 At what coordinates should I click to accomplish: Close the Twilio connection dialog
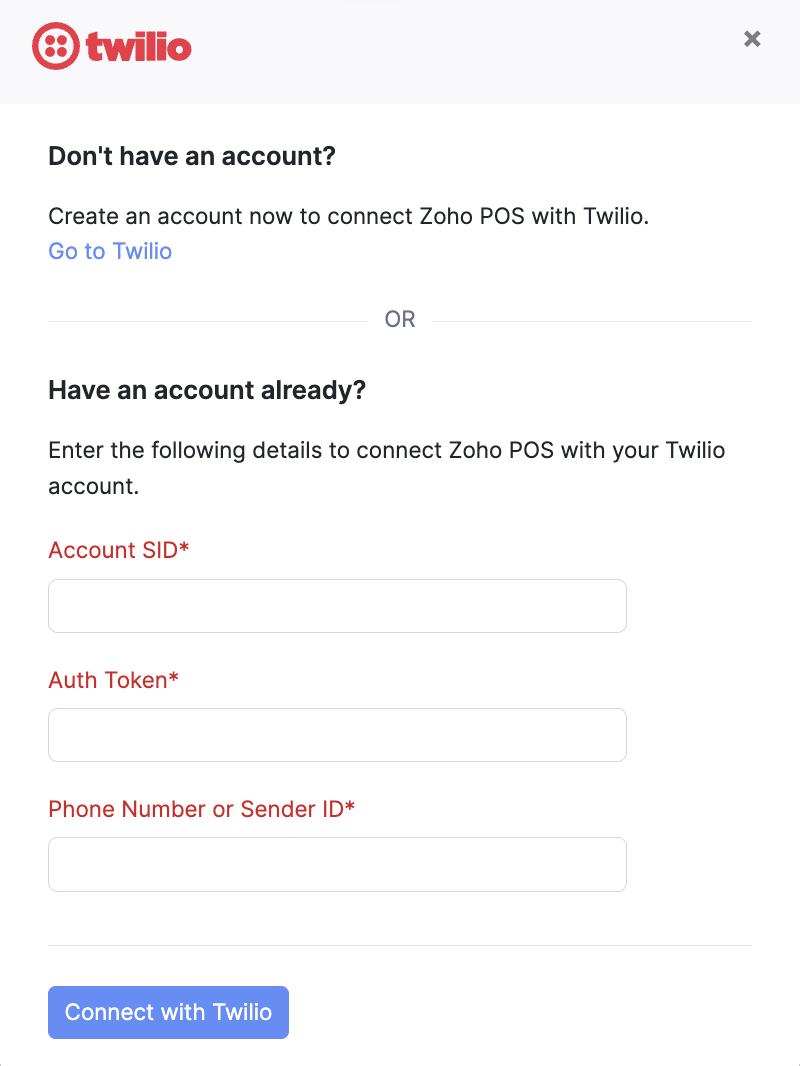click(x=752, y=39)
